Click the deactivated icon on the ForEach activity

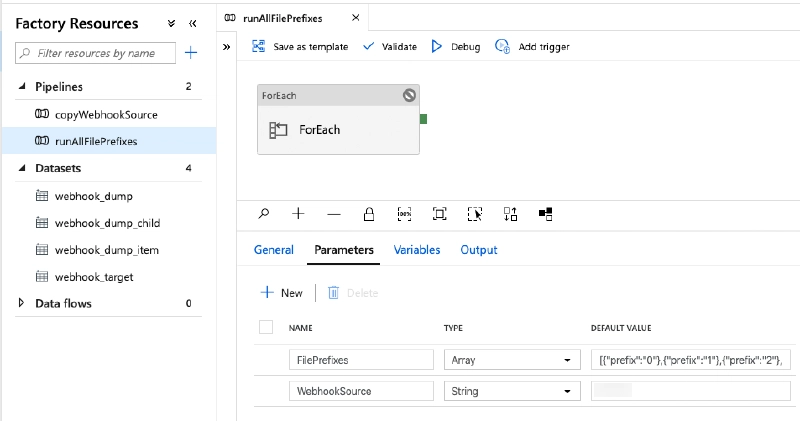tap(409, 95)
